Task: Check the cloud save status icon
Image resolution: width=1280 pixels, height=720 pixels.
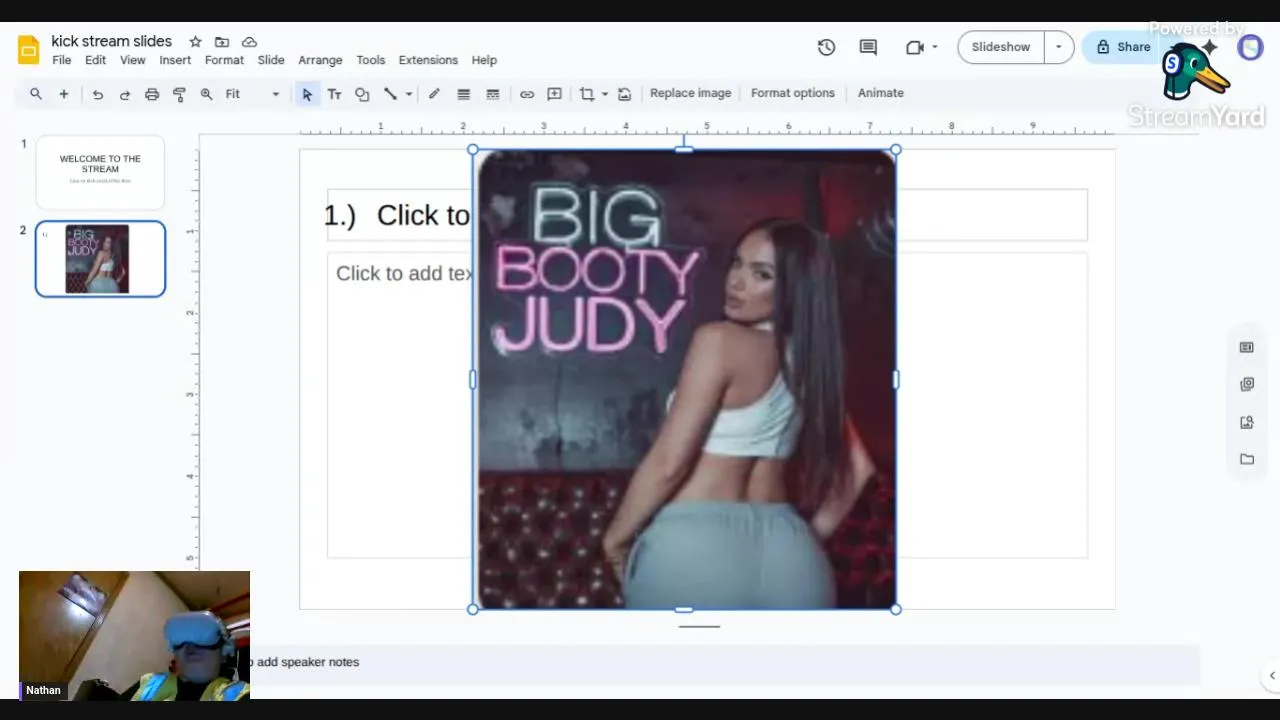Action: 249,42
